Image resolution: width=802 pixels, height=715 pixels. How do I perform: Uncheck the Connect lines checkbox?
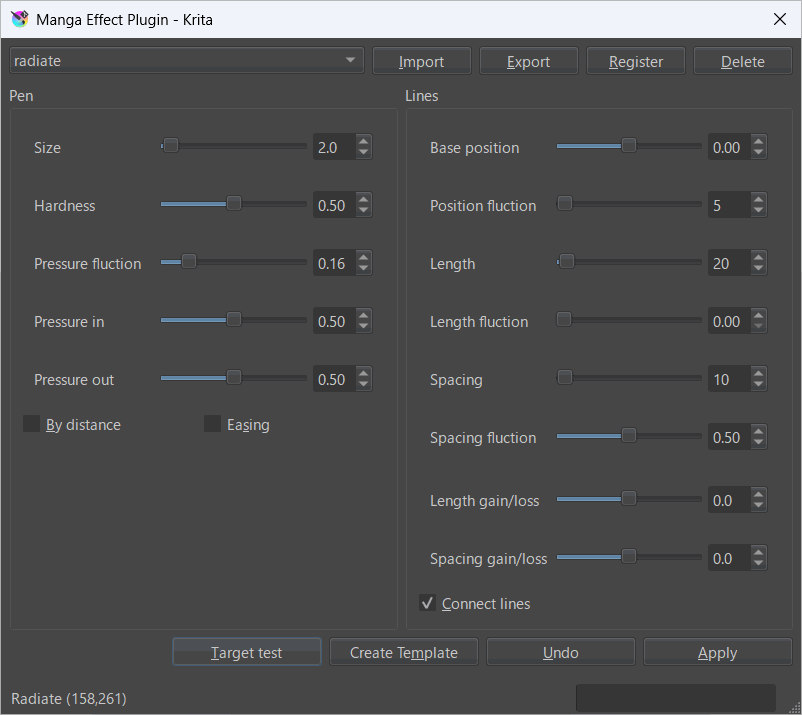(x=427, y=603)
